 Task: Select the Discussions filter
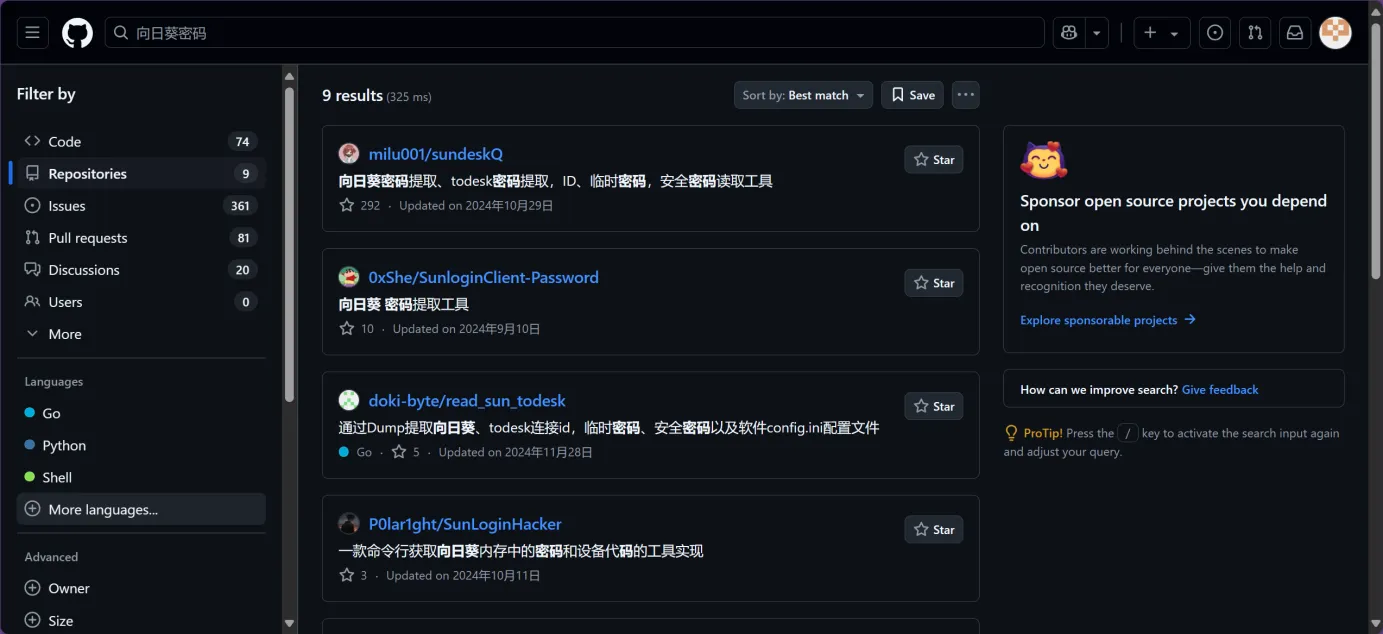(141, 269)
